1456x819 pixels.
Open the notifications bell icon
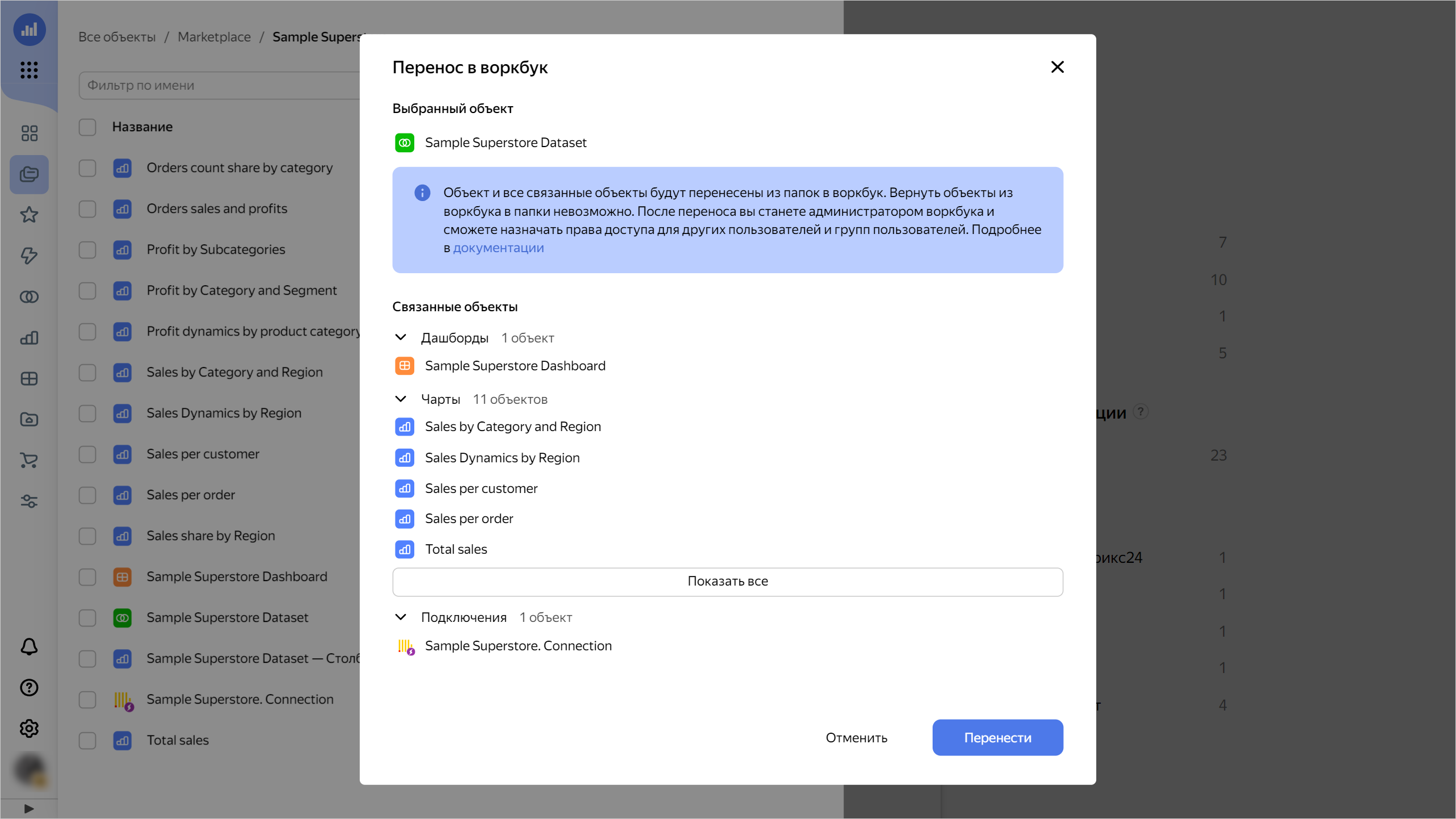tap(29, 647)
